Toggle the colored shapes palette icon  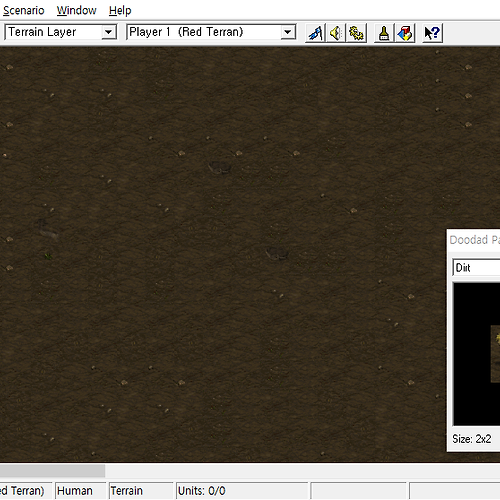coord(405,33)
